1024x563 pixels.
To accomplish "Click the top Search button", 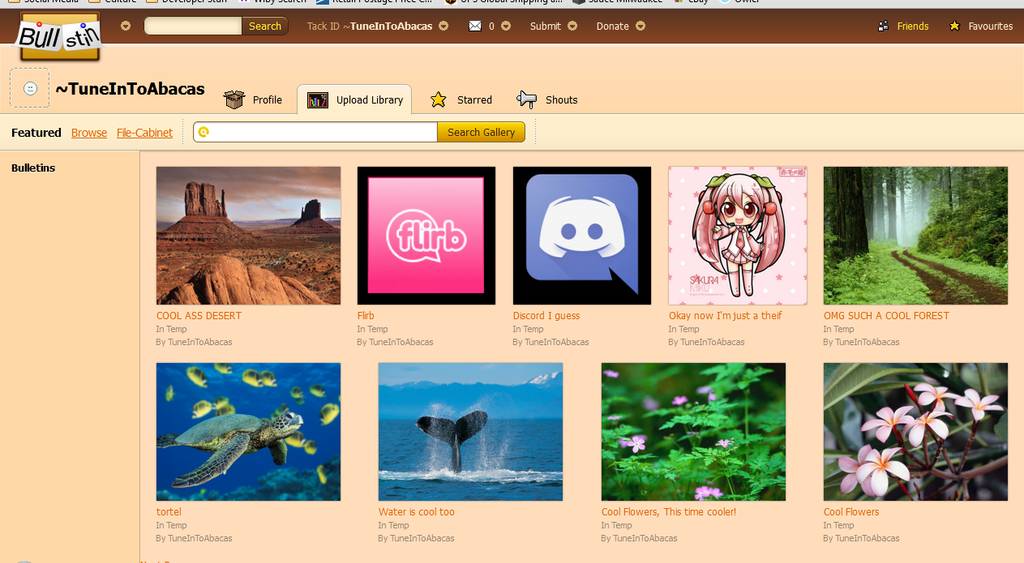I will [264, 26].
